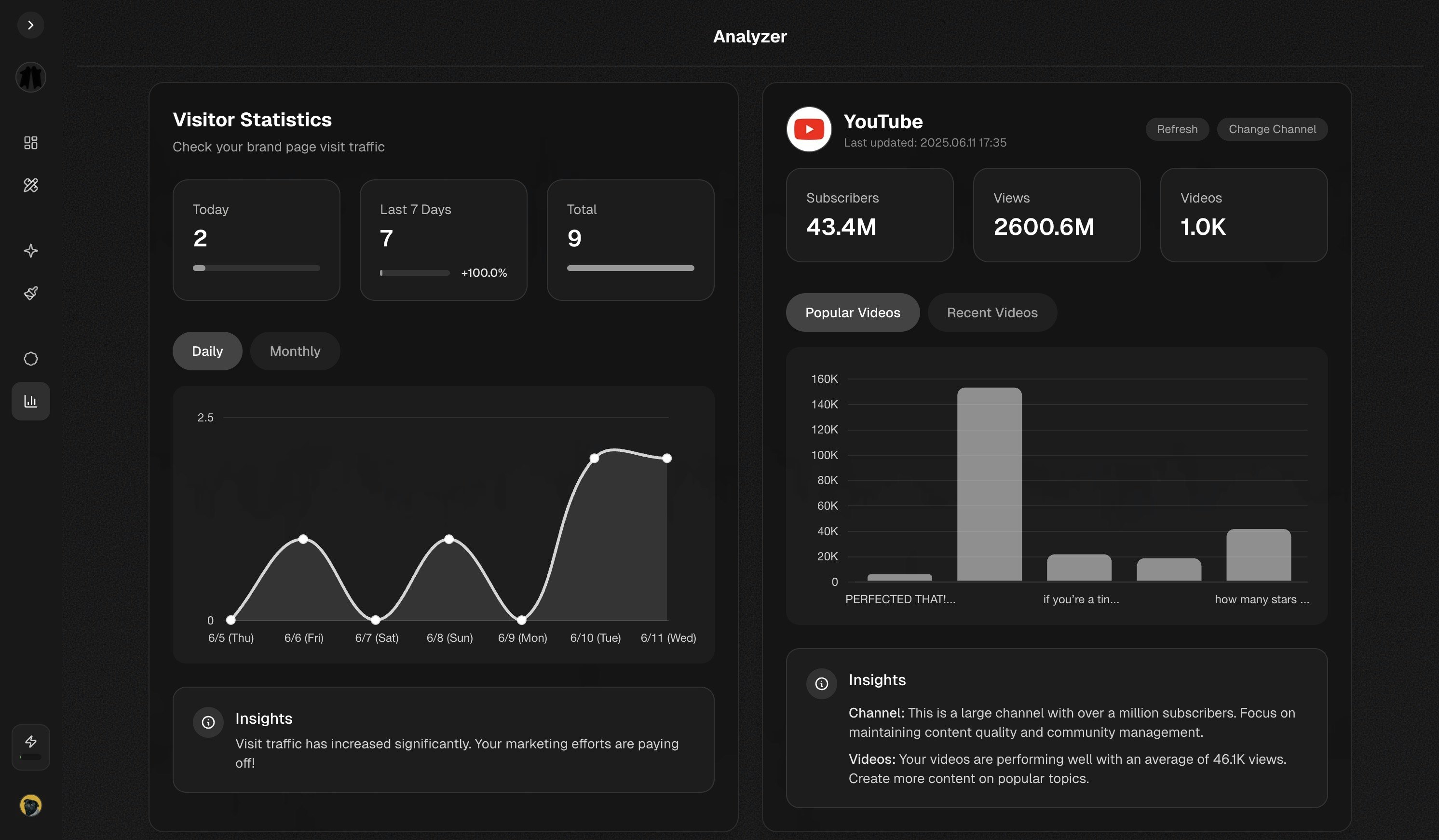Open the dashboard grid icon

30,142
